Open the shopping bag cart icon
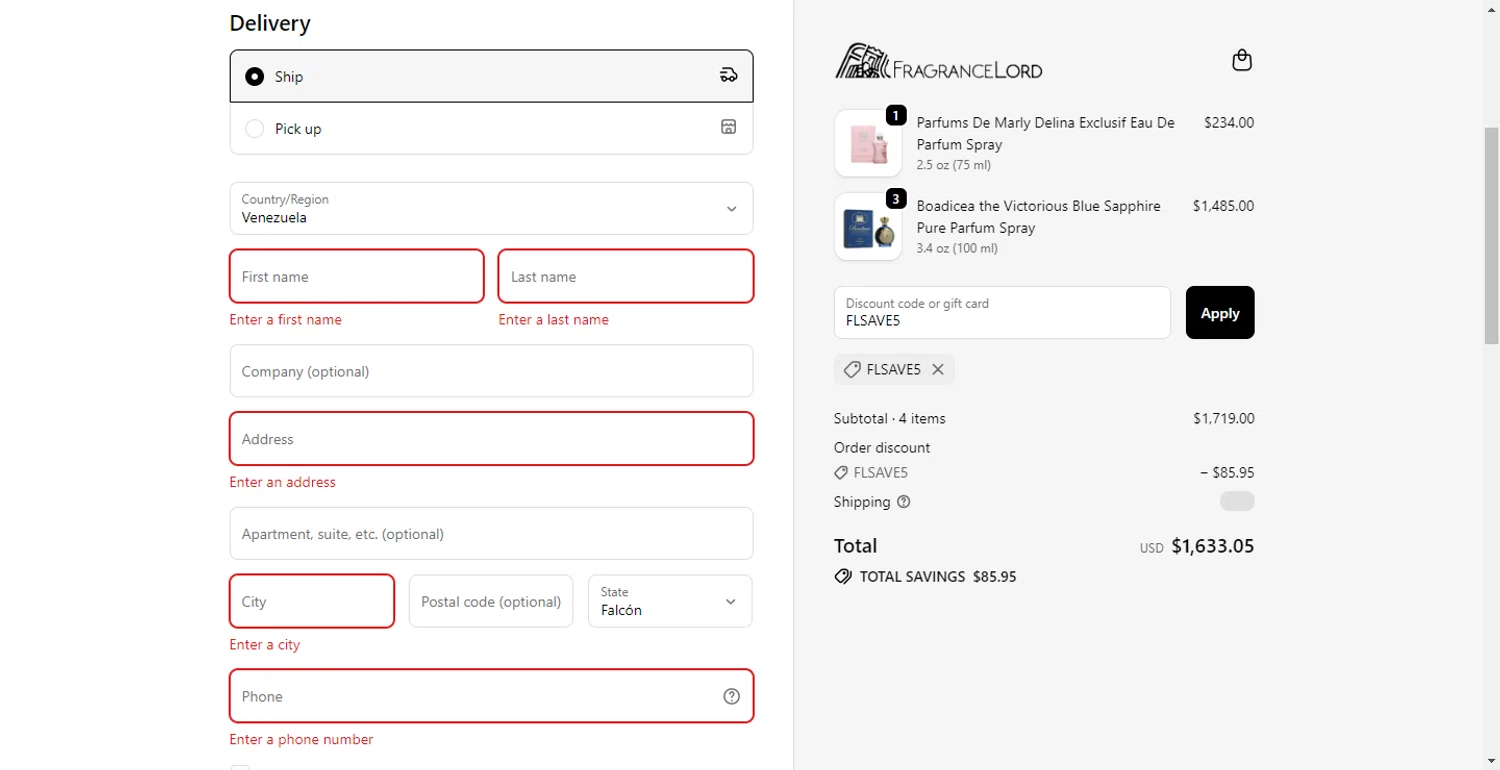Image resolution: width=1500 pixels, height=770 pixels. [1241, 61]
